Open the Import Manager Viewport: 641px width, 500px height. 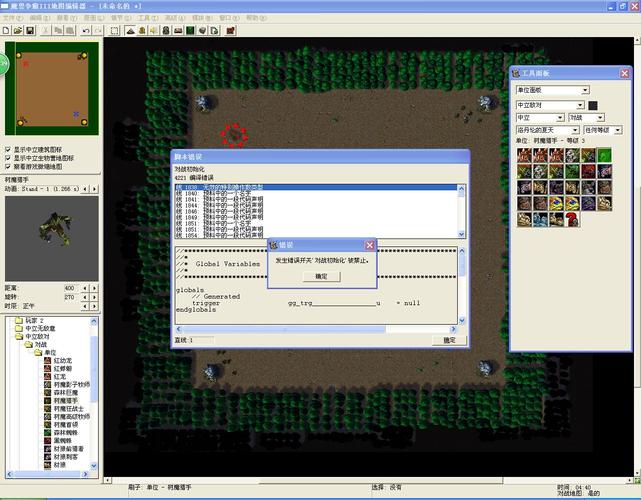(215, 31)
